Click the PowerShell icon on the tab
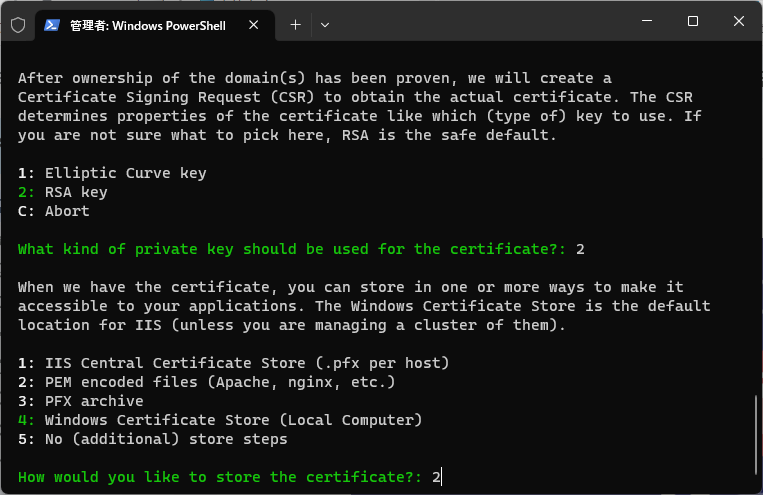Screen dimensions: 763x495 click(52, 25)
